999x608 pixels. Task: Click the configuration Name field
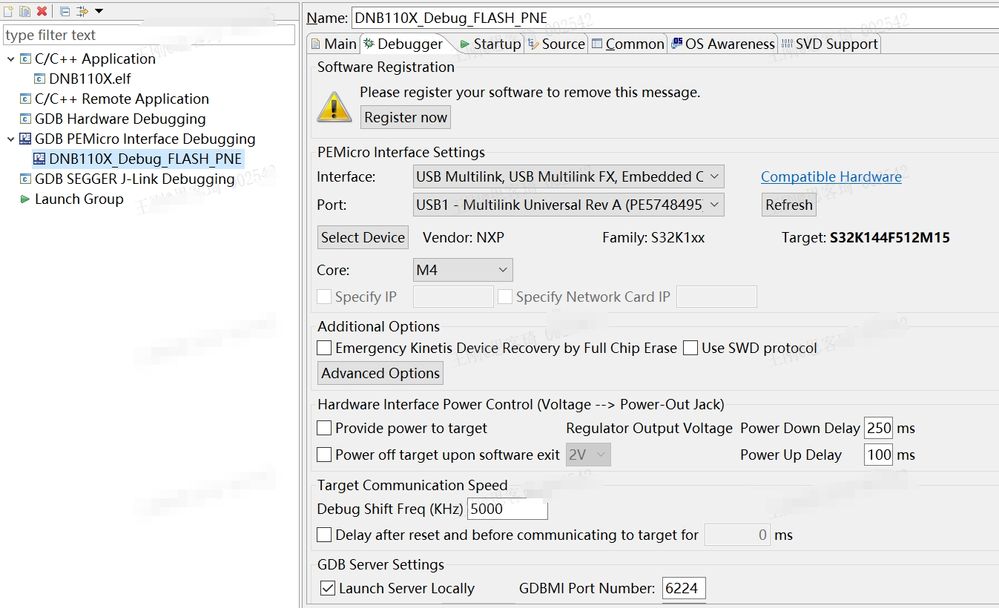click(675, 18)
